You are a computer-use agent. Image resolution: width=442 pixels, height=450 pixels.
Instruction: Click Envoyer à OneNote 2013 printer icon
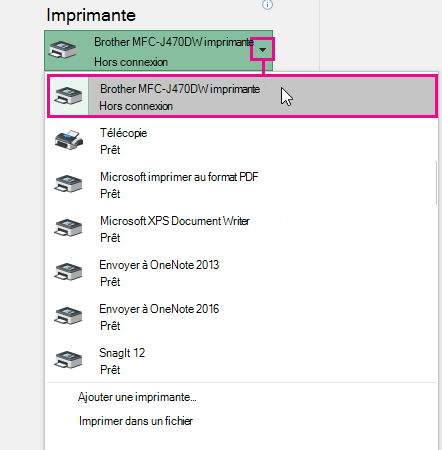coord(68,272)
